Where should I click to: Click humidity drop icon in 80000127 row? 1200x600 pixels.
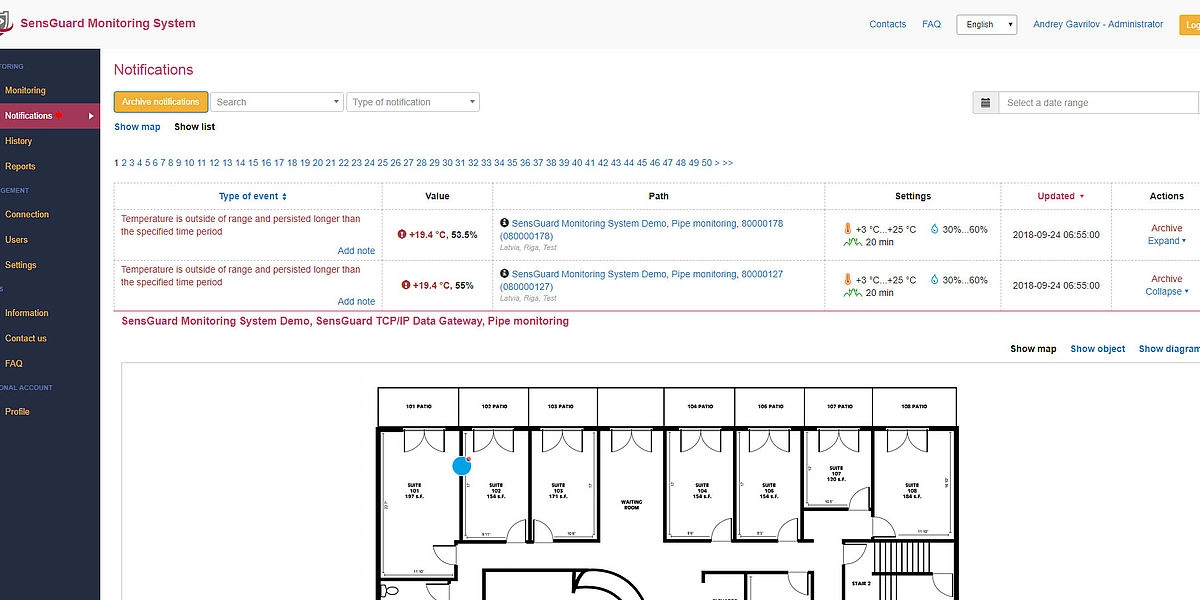point(934,280)
